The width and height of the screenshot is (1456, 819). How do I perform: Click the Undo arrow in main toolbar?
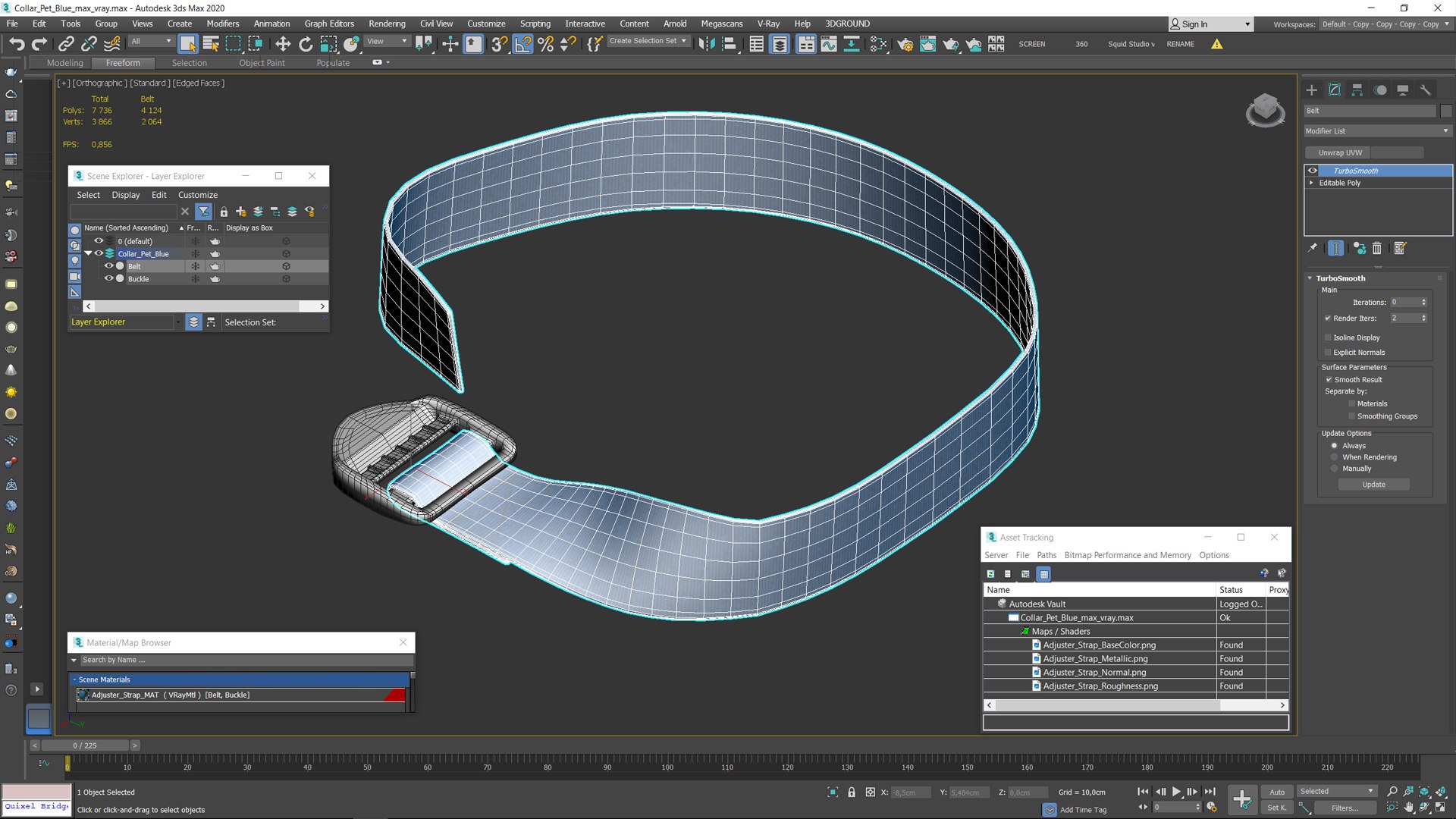[17, 44]
